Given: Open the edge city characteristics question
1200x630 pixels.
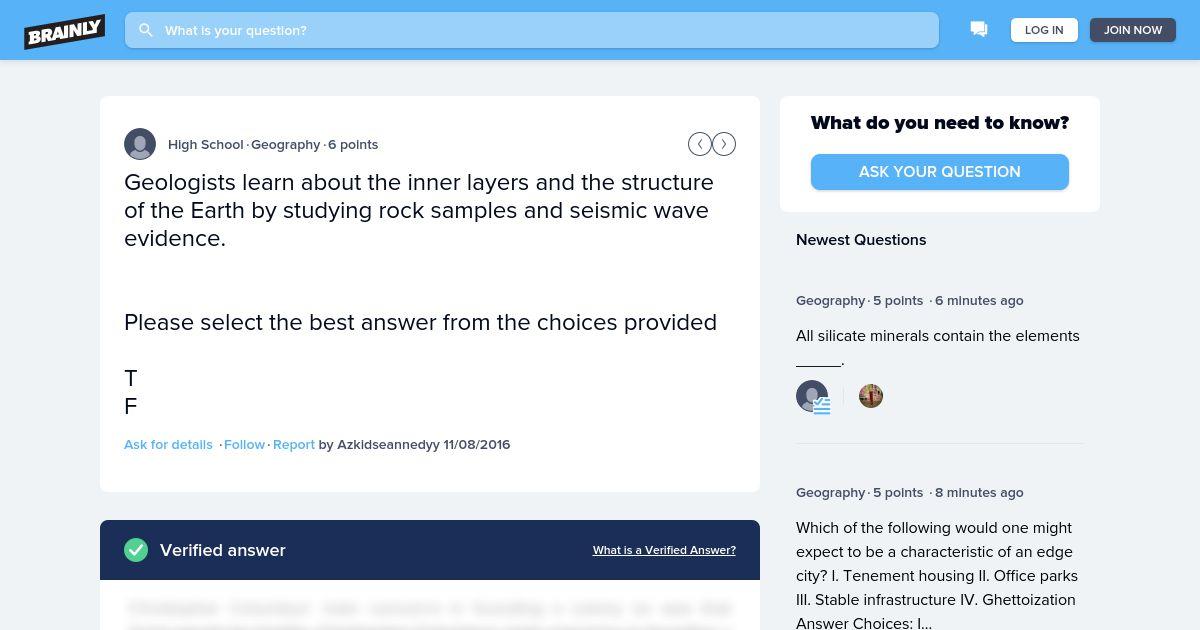Looking at the screenshot, I should click(x=937, y=576).
